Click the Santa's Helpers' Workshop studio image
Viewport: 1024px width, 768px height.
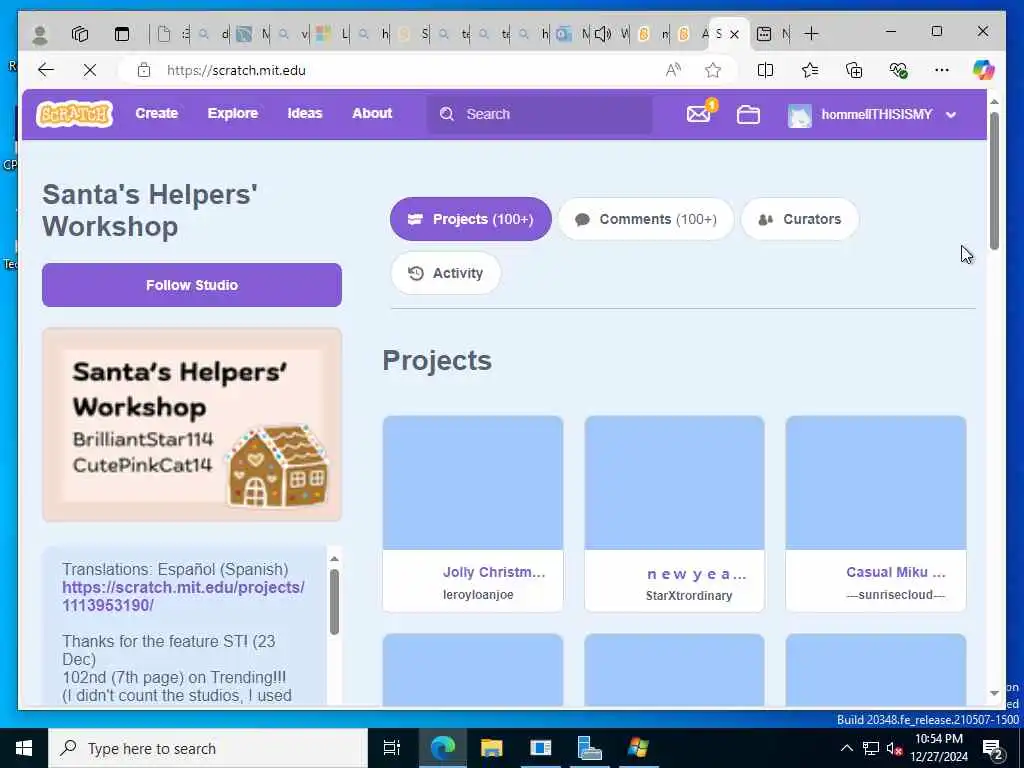coord(192,424)
